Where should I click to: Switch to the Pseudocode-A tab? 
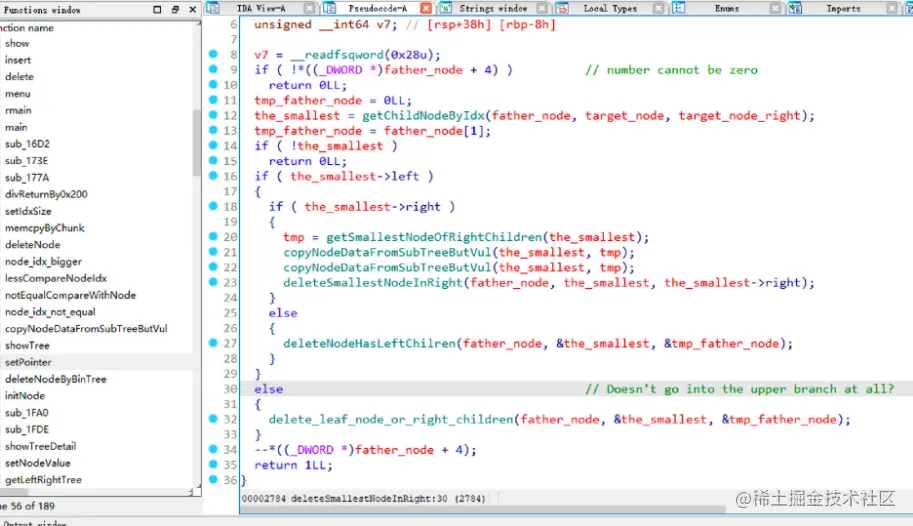(377, 8)
